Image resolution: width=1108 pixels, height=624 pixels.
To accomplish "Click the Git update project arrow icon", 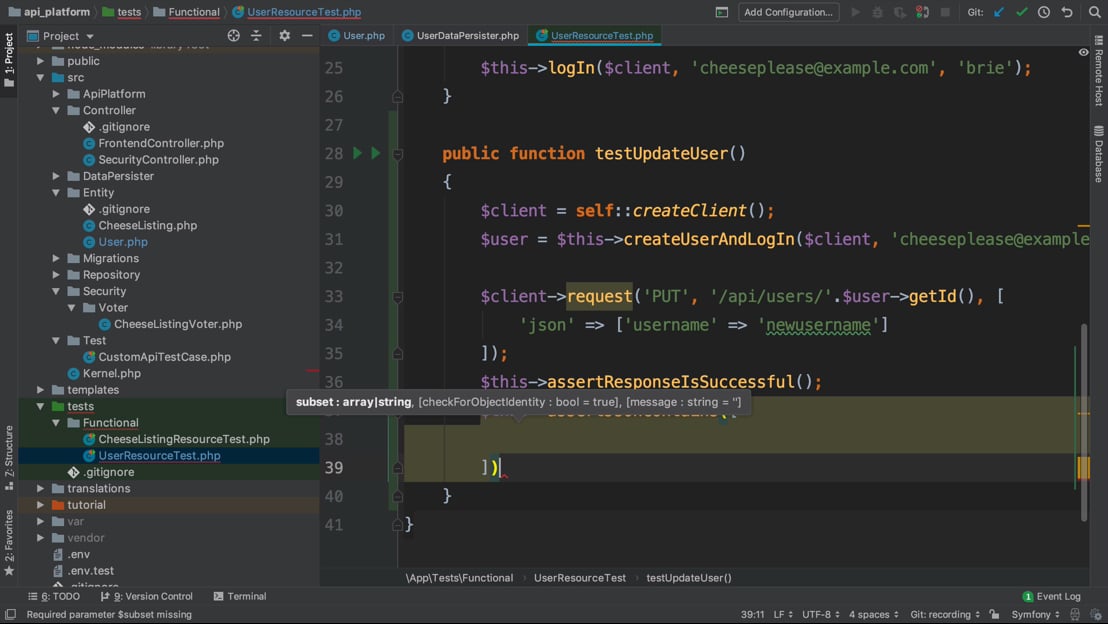I will [x=999, y=12].
